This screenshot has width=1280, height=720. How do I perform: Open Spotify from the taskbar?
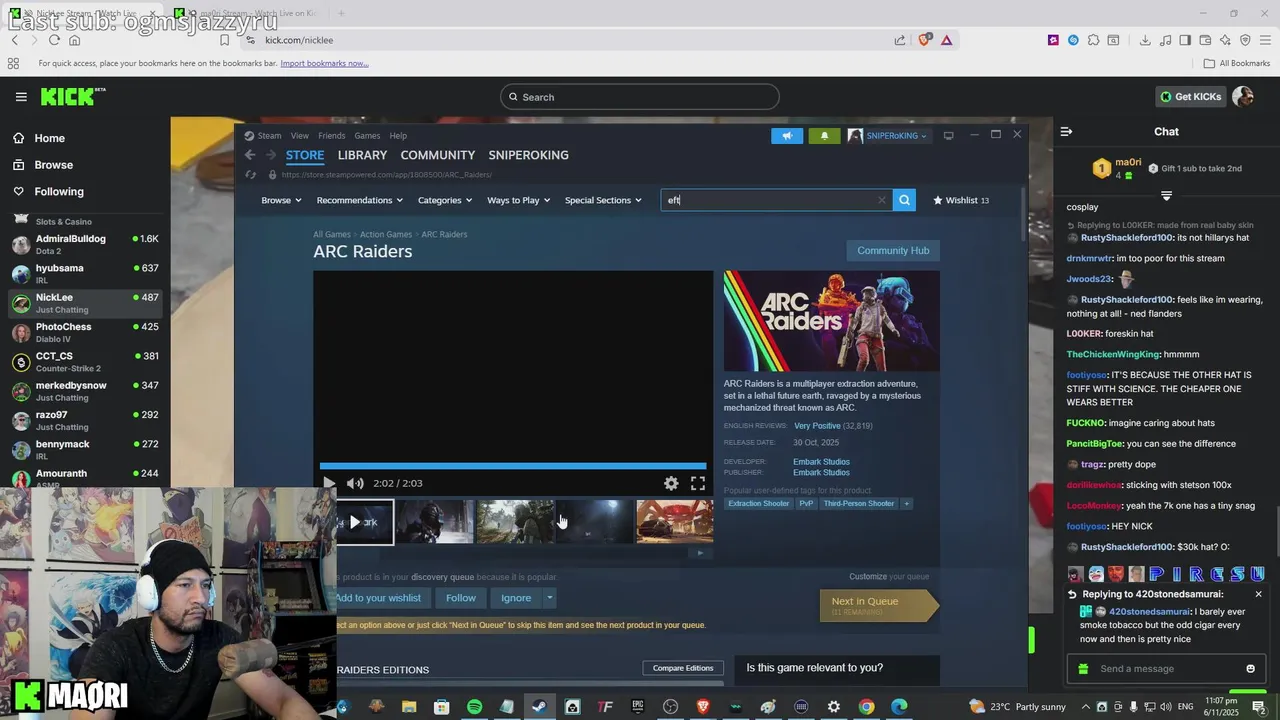point(474,707)
